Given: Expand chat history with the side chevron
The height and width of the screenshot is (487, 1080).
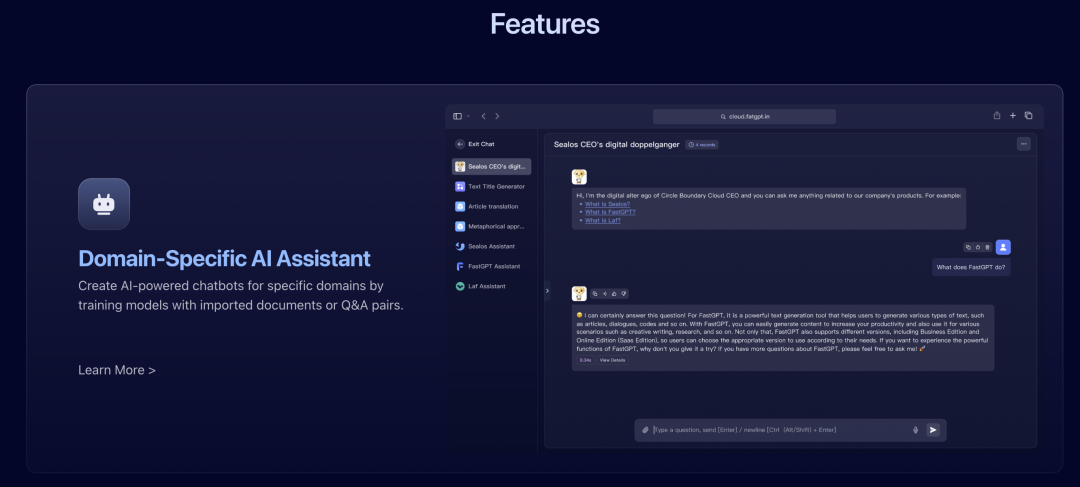Looking at the screenshot, I should pyautogui.click(x=548, y=291).
